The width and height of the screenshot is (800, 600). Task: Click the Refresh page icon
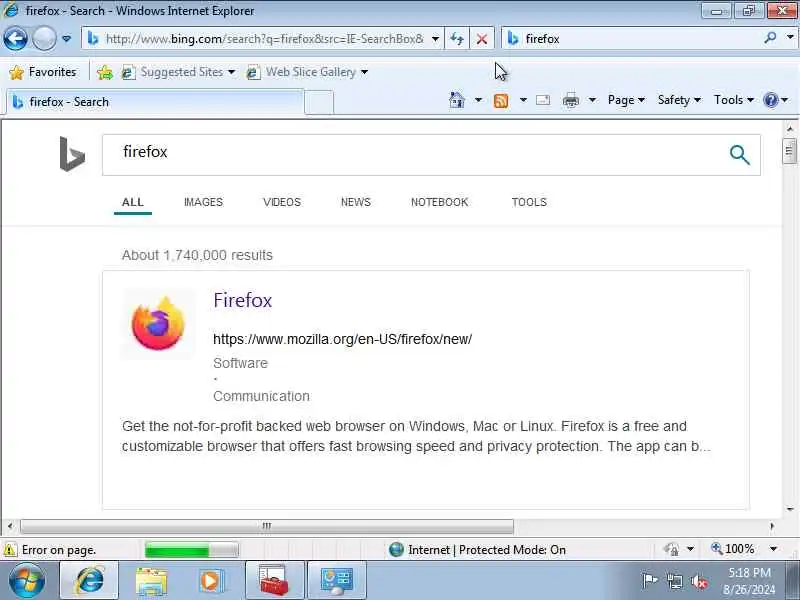tap(457, 39)
